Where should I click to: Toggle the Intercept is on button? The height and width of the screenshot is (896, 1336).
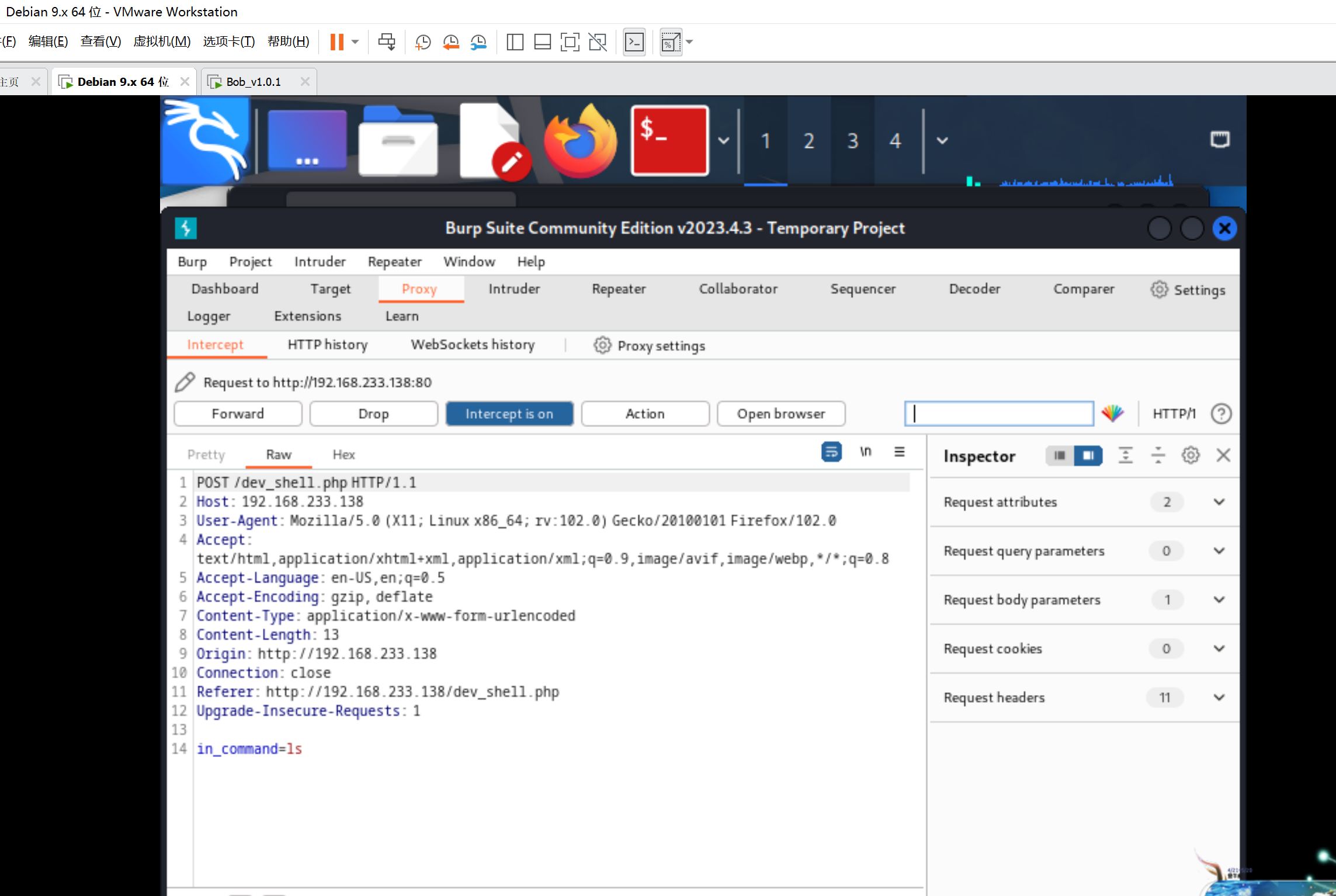pyautogui.click(x=509, y=414)
